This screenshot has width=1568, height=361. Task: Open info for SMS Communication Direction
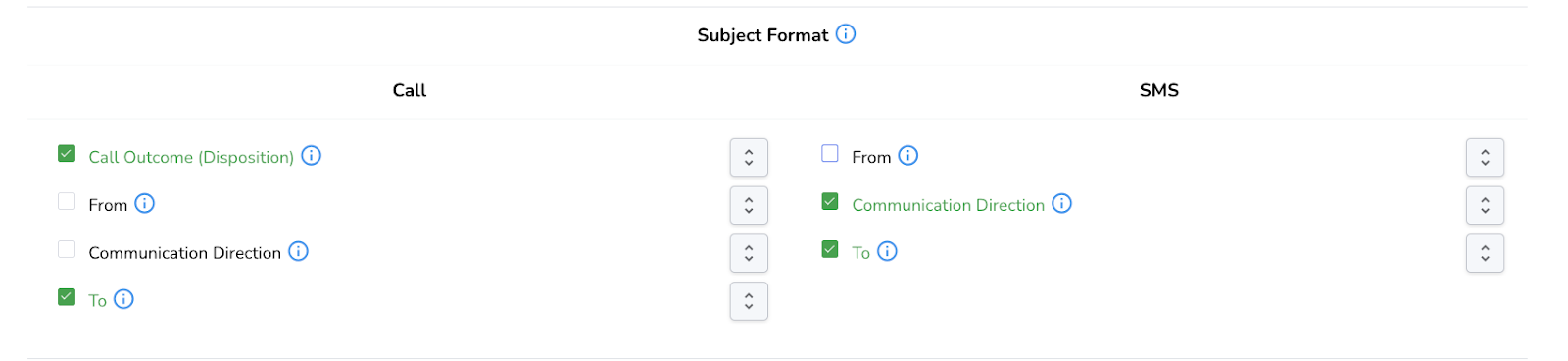coord(1061,204)
